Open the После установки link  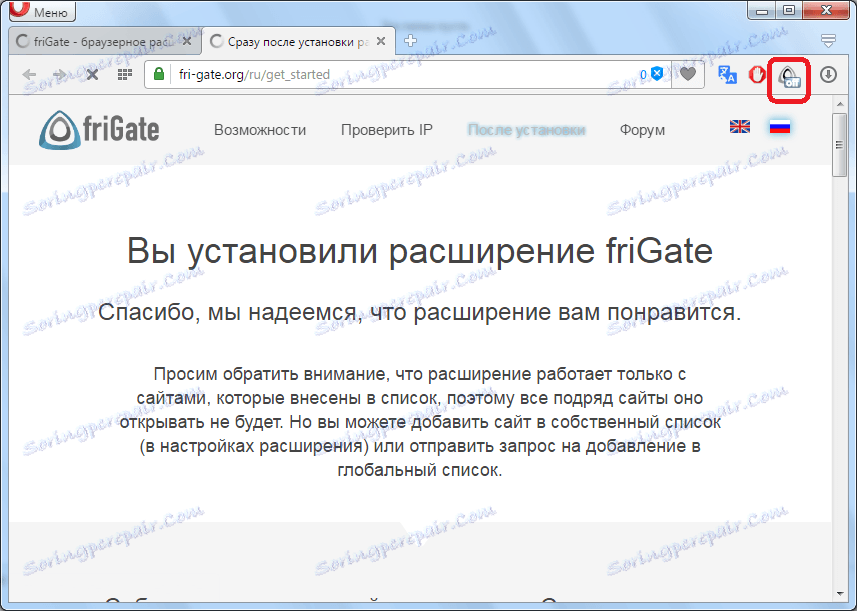click(526, 130)
